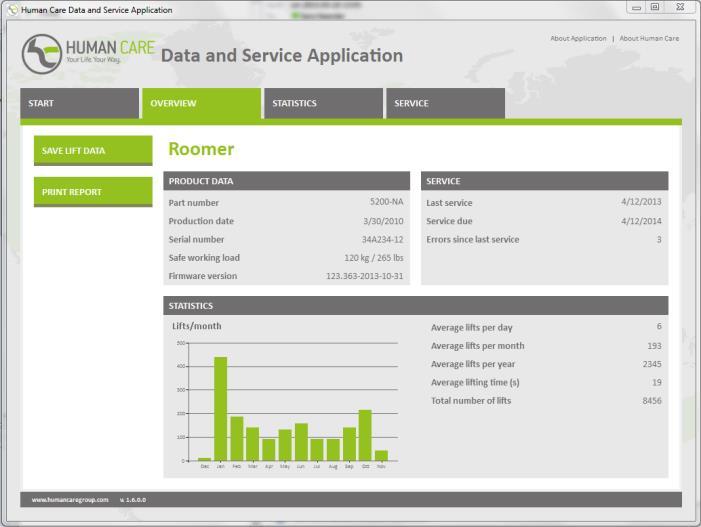The height and width of the screenshot is (527, 701).
Task: Click the PRODUCT DATA panel header
Action: 287,181
